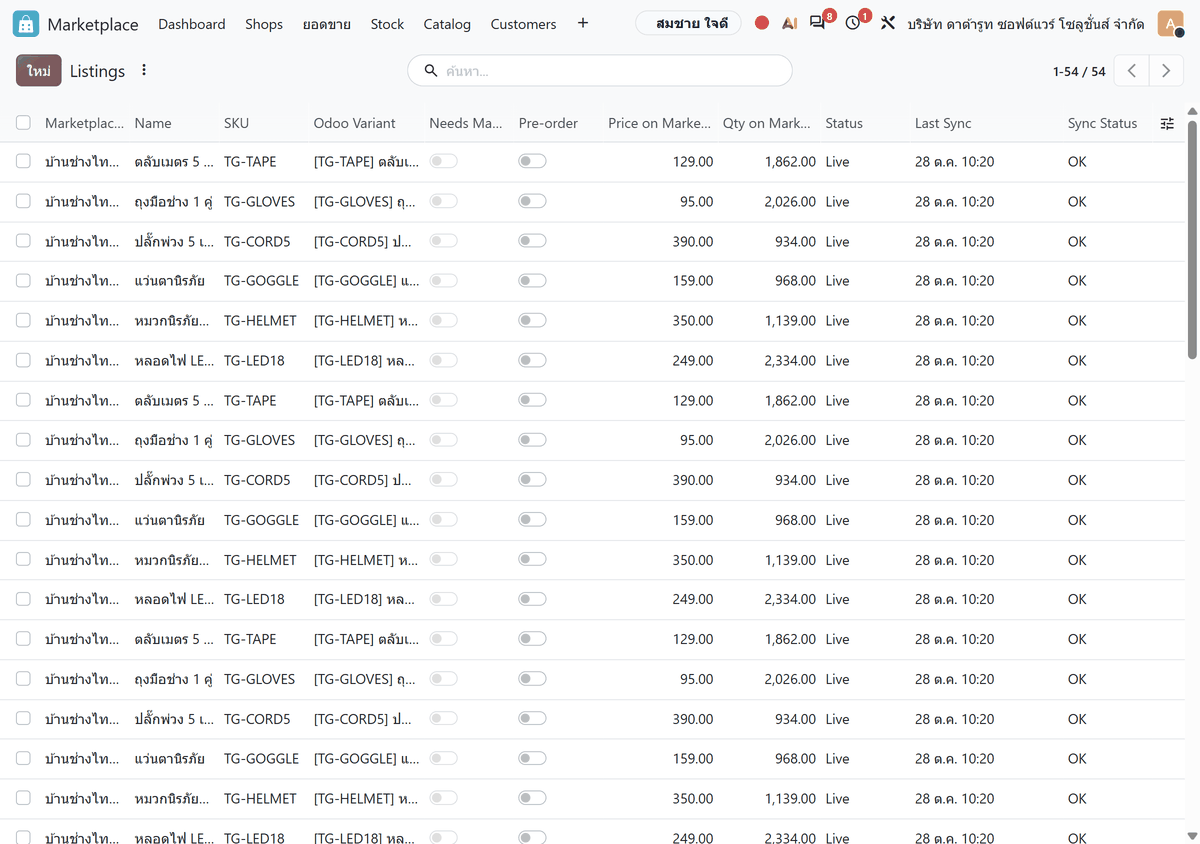Click quantity 968.00 in the topmost TG-GOGGLE row
This screenshot has width=1200, height=844.
coord(795,281)
